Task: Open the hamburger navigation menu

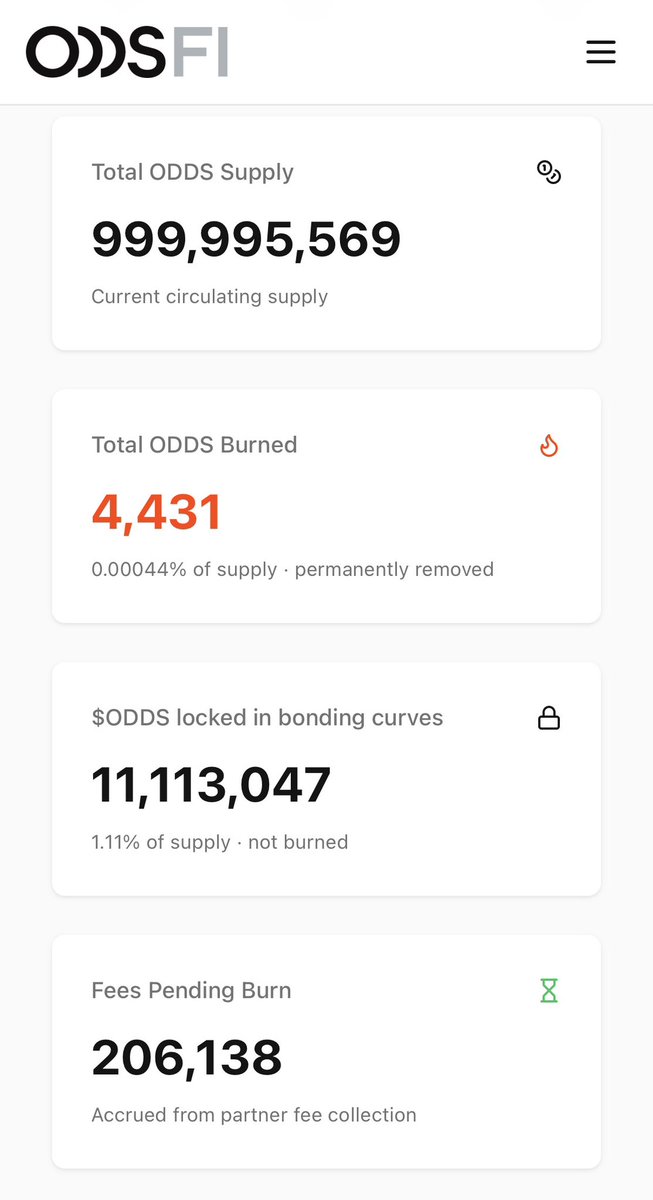Action: (x=601, y=52)
